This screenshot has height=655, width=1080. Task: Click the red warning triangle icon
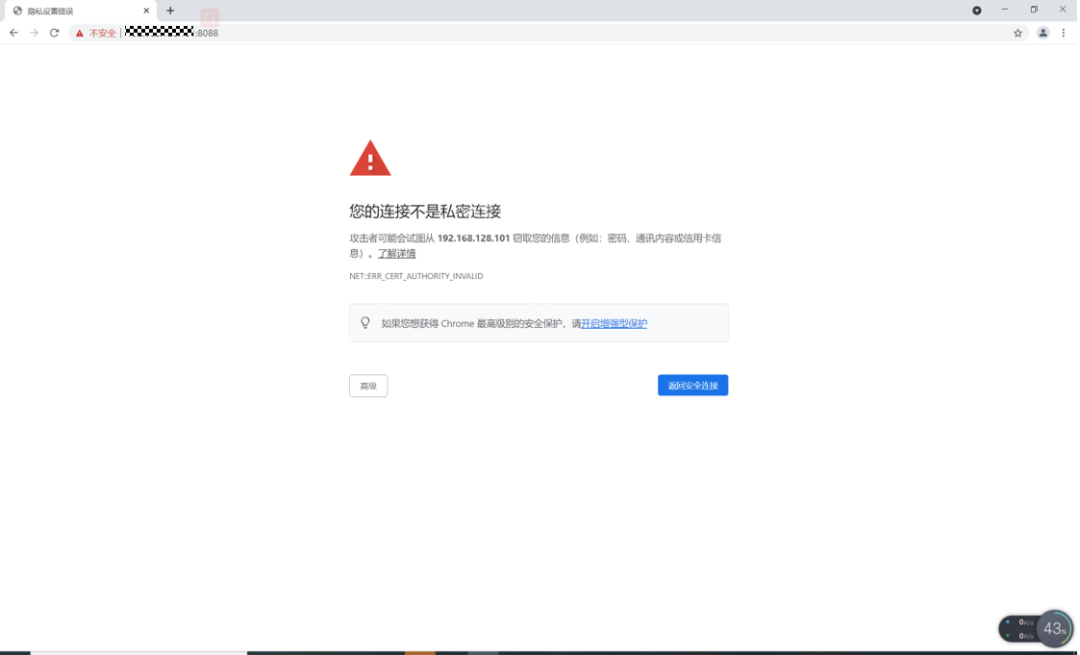point(371,156)
